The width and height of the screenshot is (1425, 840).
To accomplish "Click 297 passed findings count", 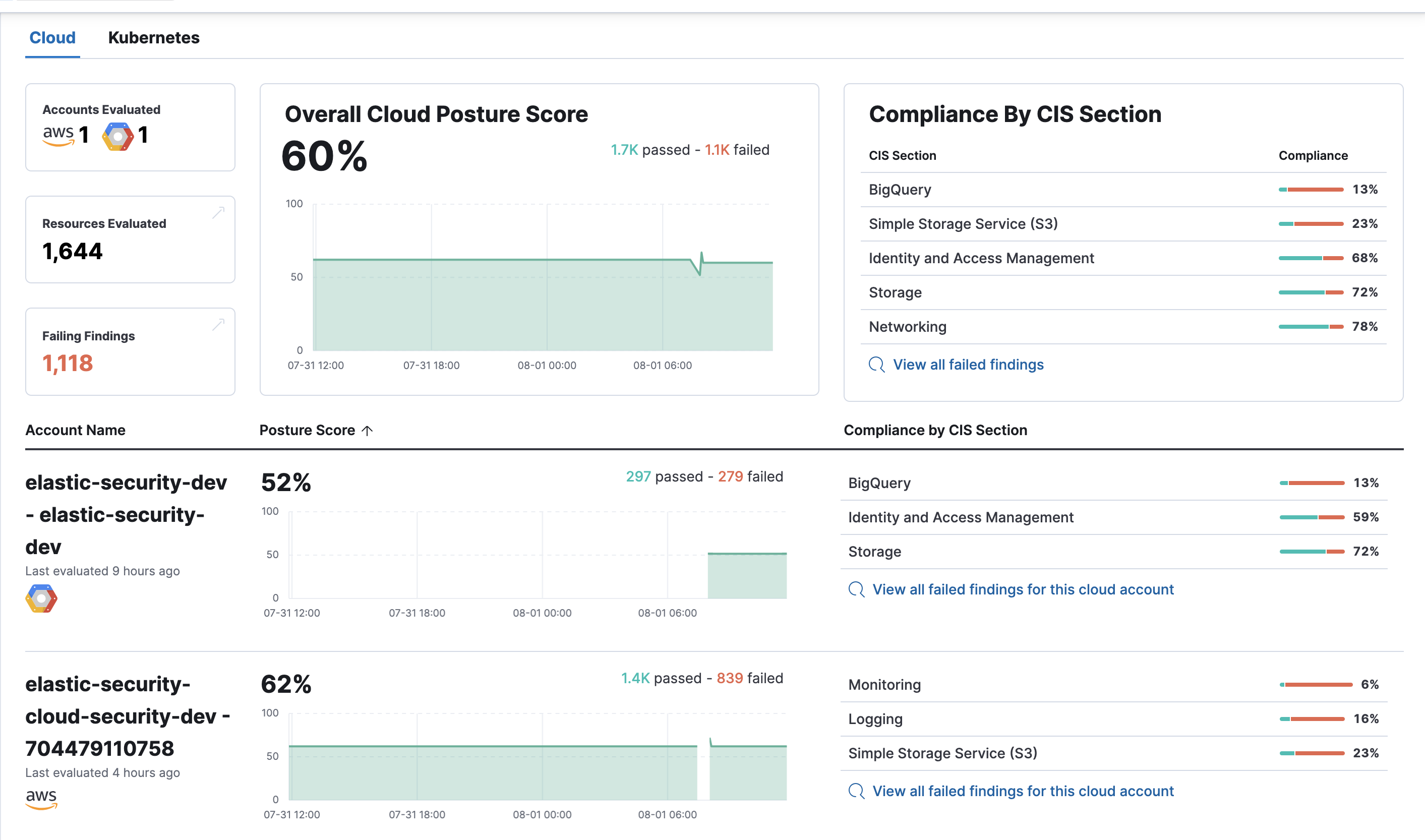I will (638, 476).
